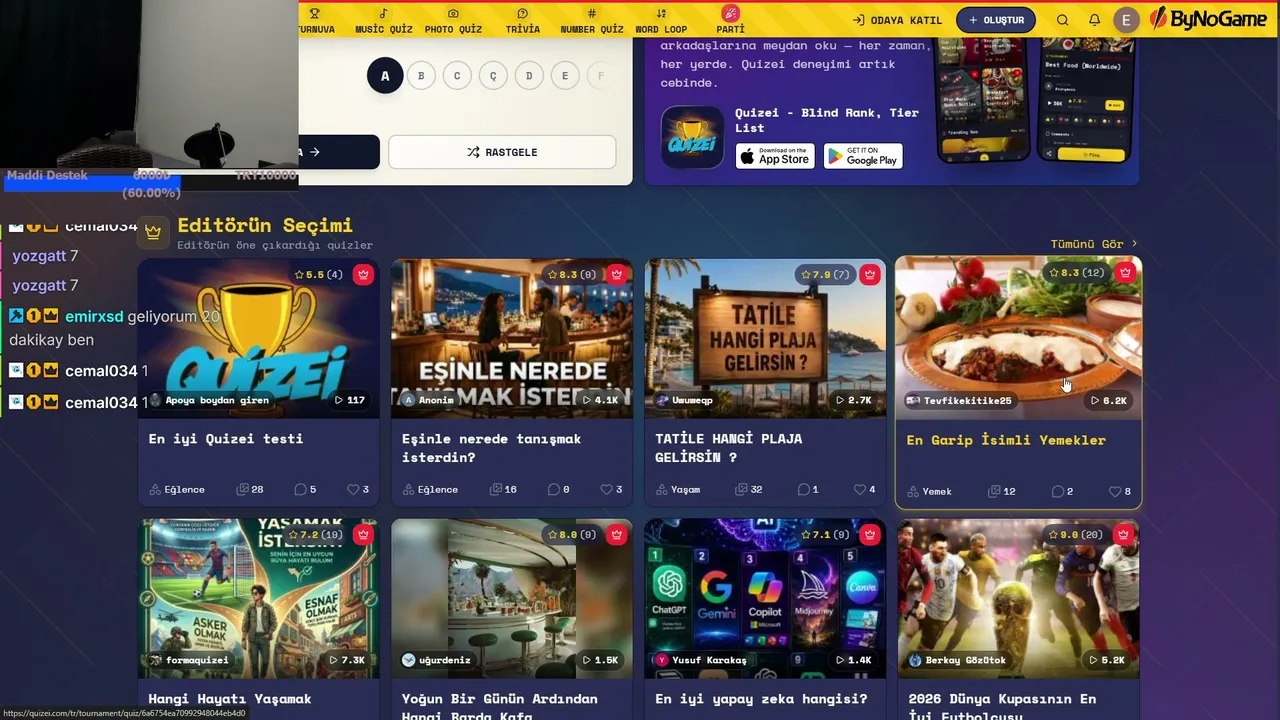Image resolution: width=1280 pixels, height=720 pixels.
Task: Click the Editörün Seçimi crown icon
Action: (x=153, y=232)
